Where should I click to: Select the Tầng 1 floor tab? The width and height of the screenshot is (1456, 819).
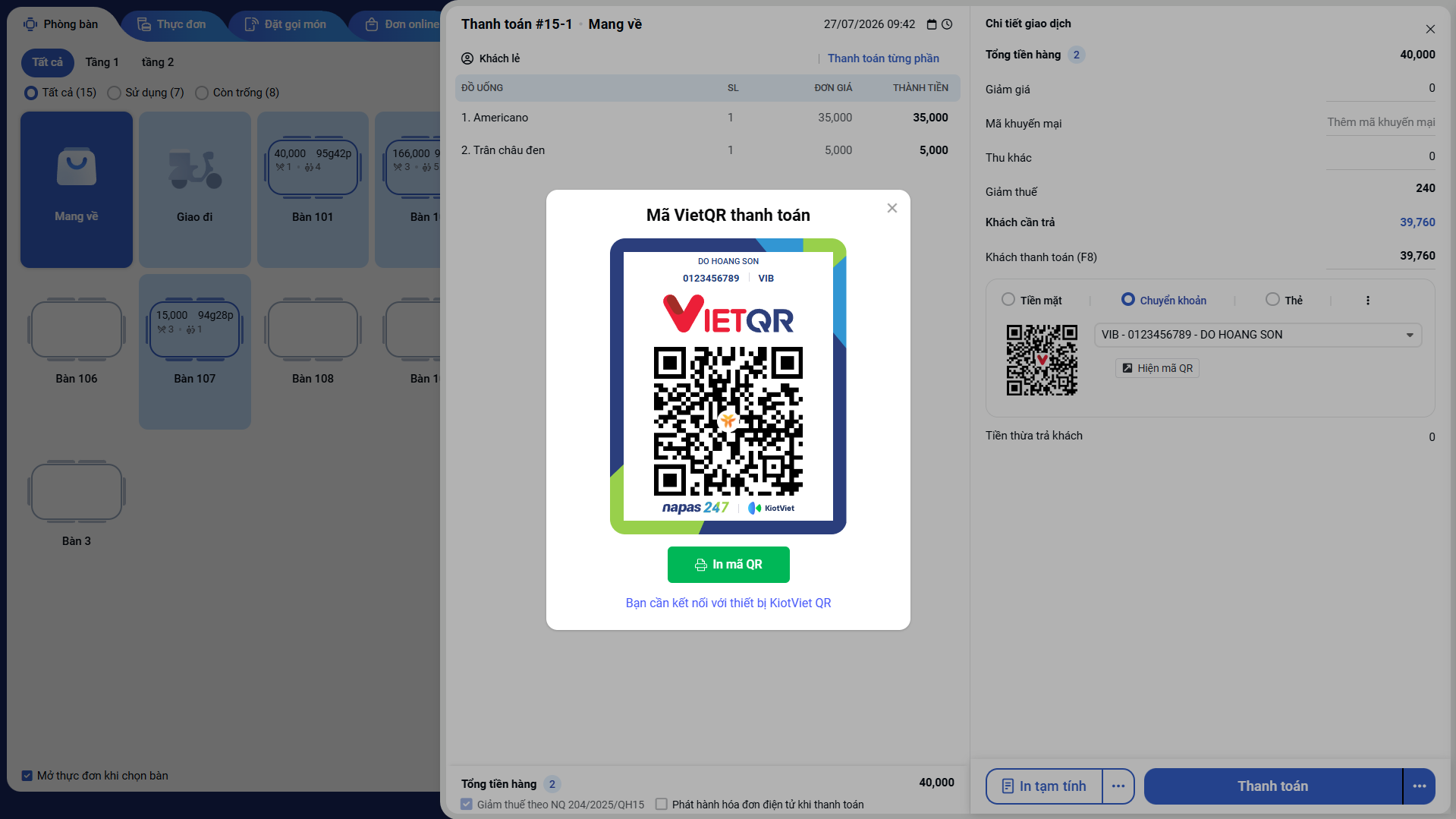coord(102,62)
